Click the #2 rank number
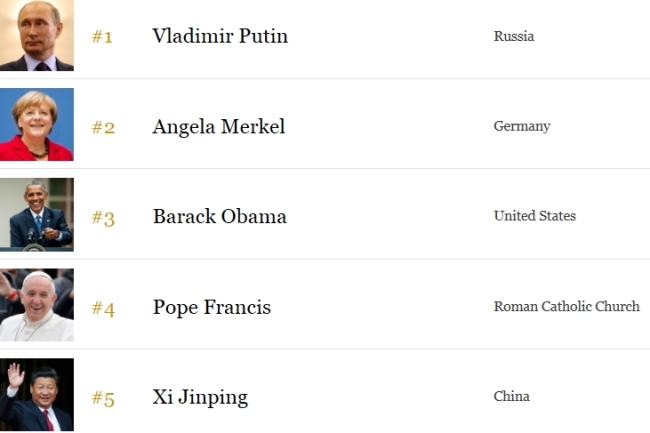Viewport: 650px width, 433px height. pyautogui.click(x=103, y=127)
